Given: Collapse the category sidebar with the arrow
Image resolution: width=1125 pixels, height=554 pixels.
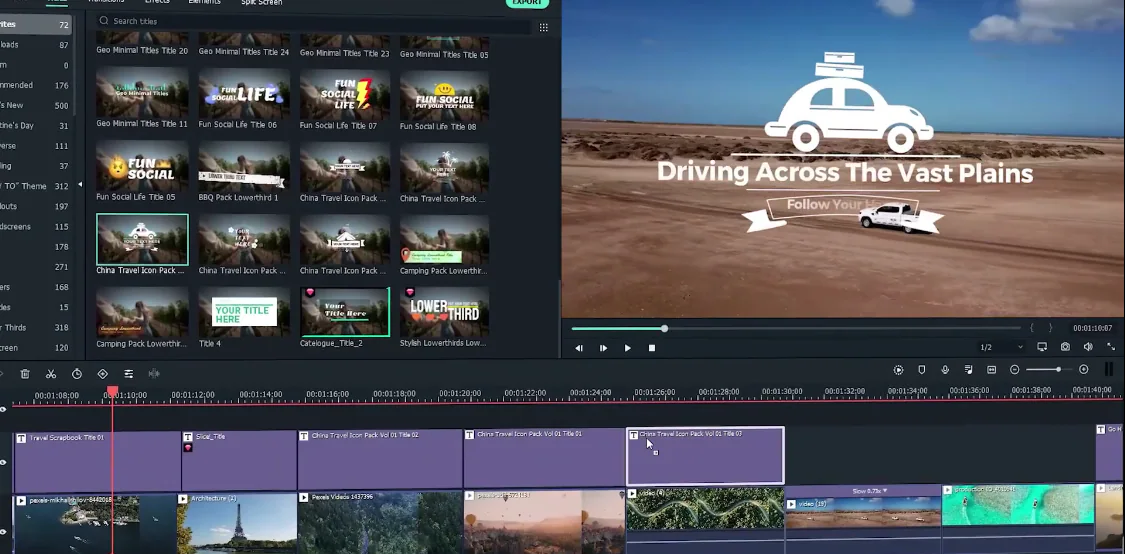Looking at the screenshot, I should coord(80,184).
